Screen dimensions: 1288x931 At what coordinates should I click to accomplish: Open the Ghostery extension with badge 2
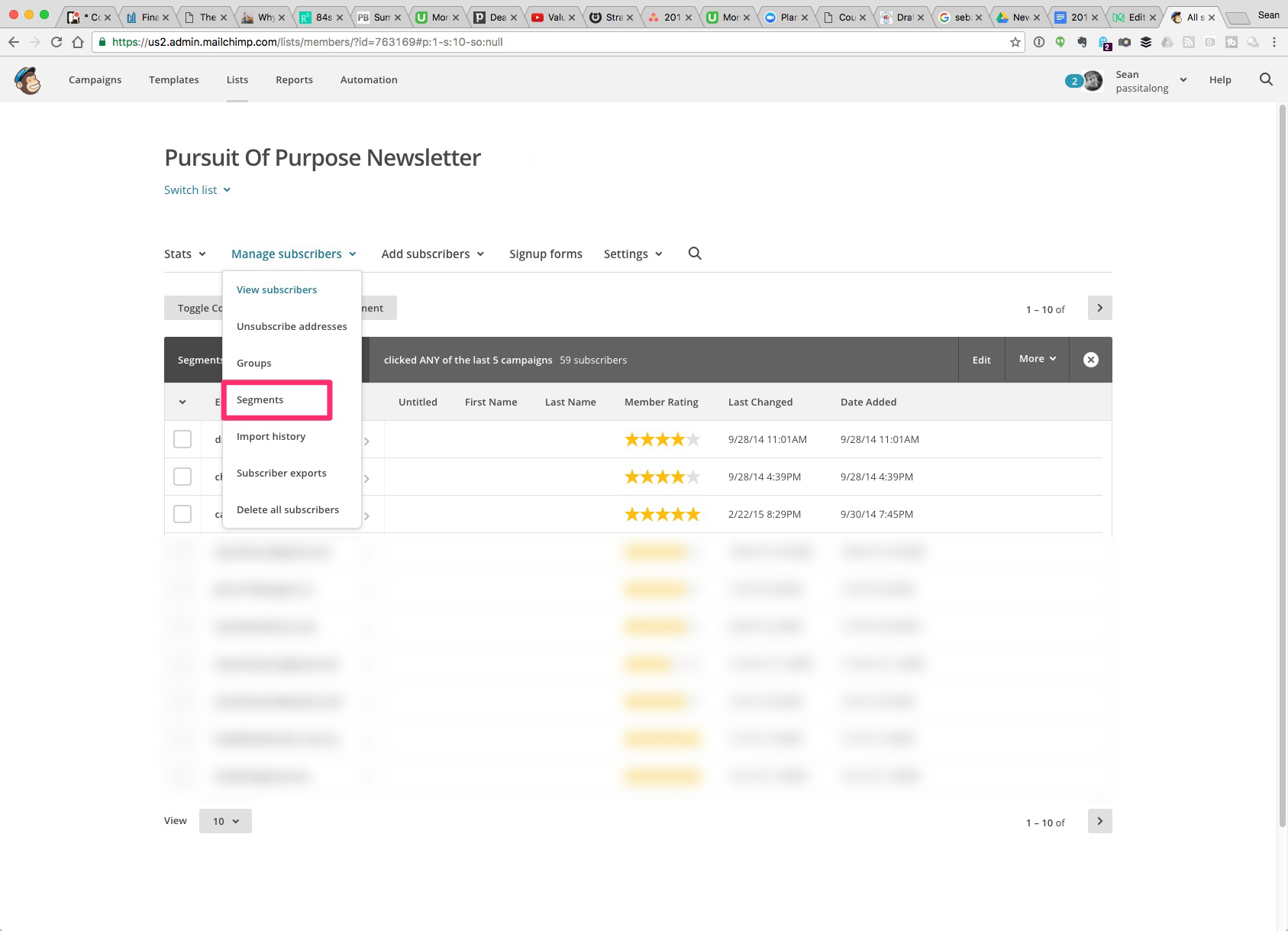[1104, 44]
